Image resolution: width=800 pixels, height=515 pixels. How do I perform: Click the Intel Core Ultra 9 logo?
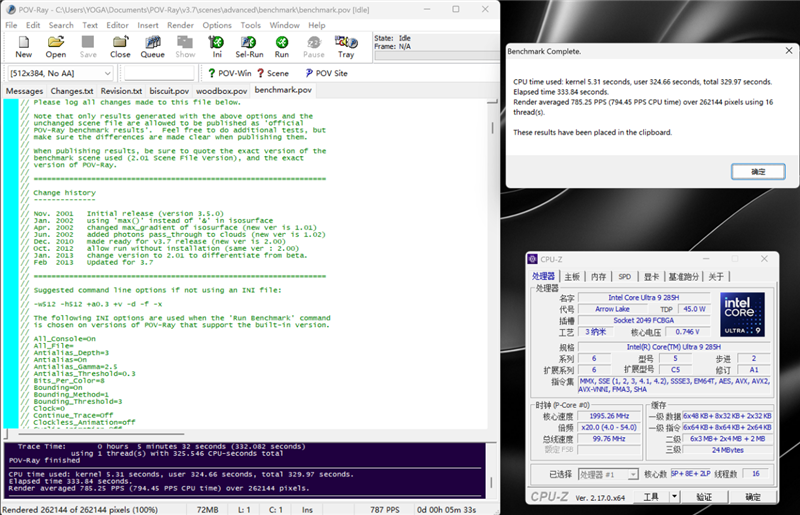tap(742, 314)
